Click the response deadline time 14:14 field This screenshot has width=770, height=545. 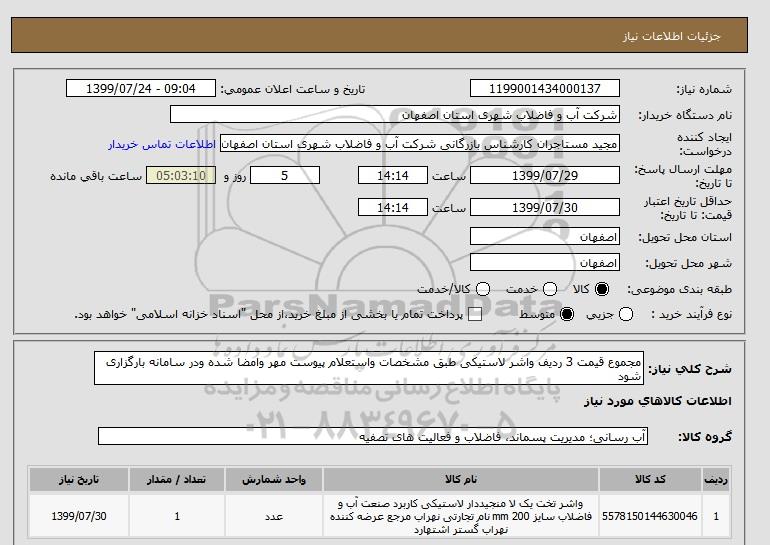393,175
